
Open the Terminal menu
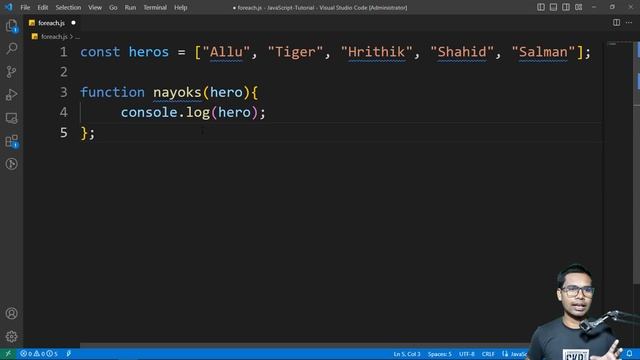155,7
